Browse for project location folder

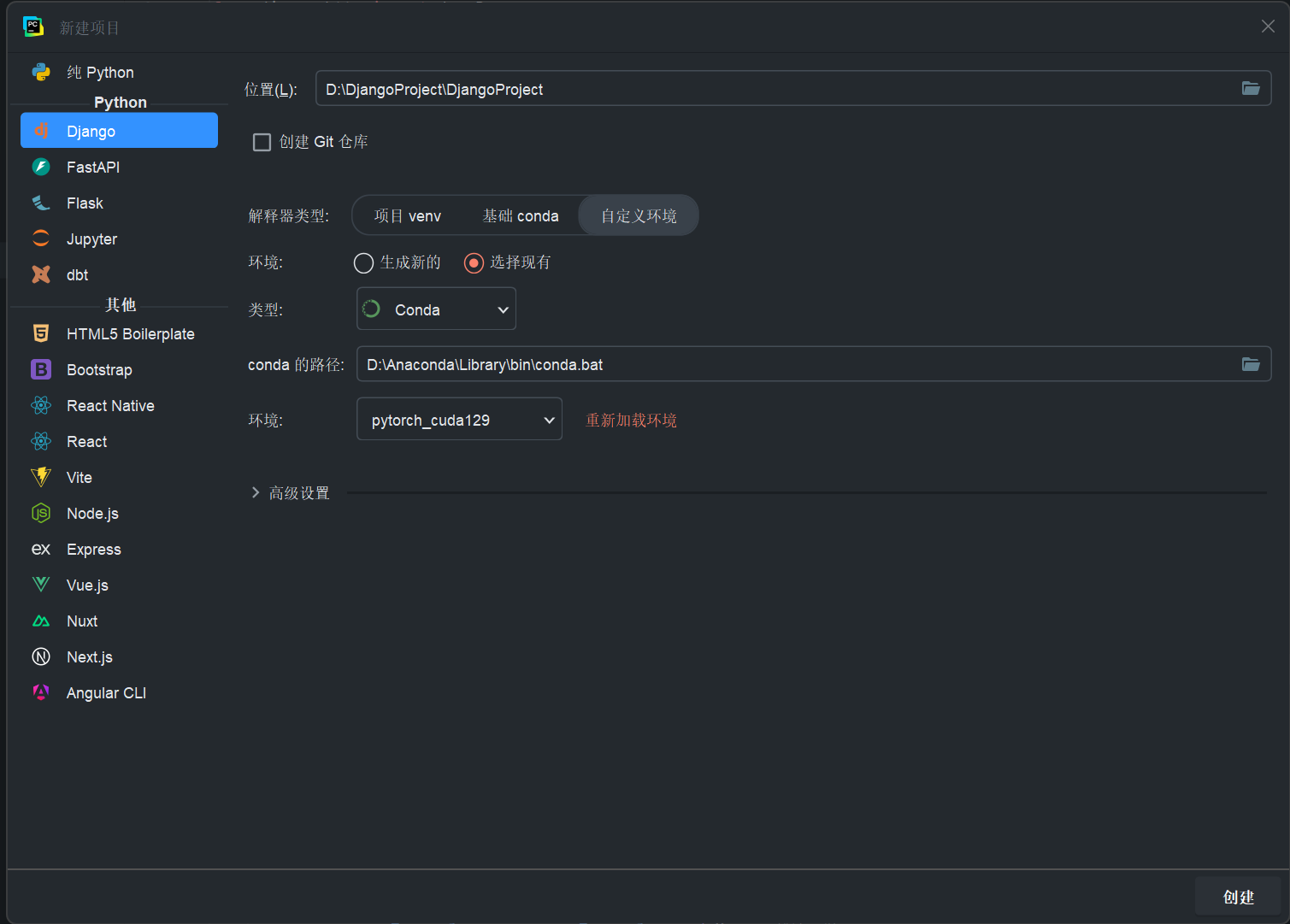point(1251,88)
